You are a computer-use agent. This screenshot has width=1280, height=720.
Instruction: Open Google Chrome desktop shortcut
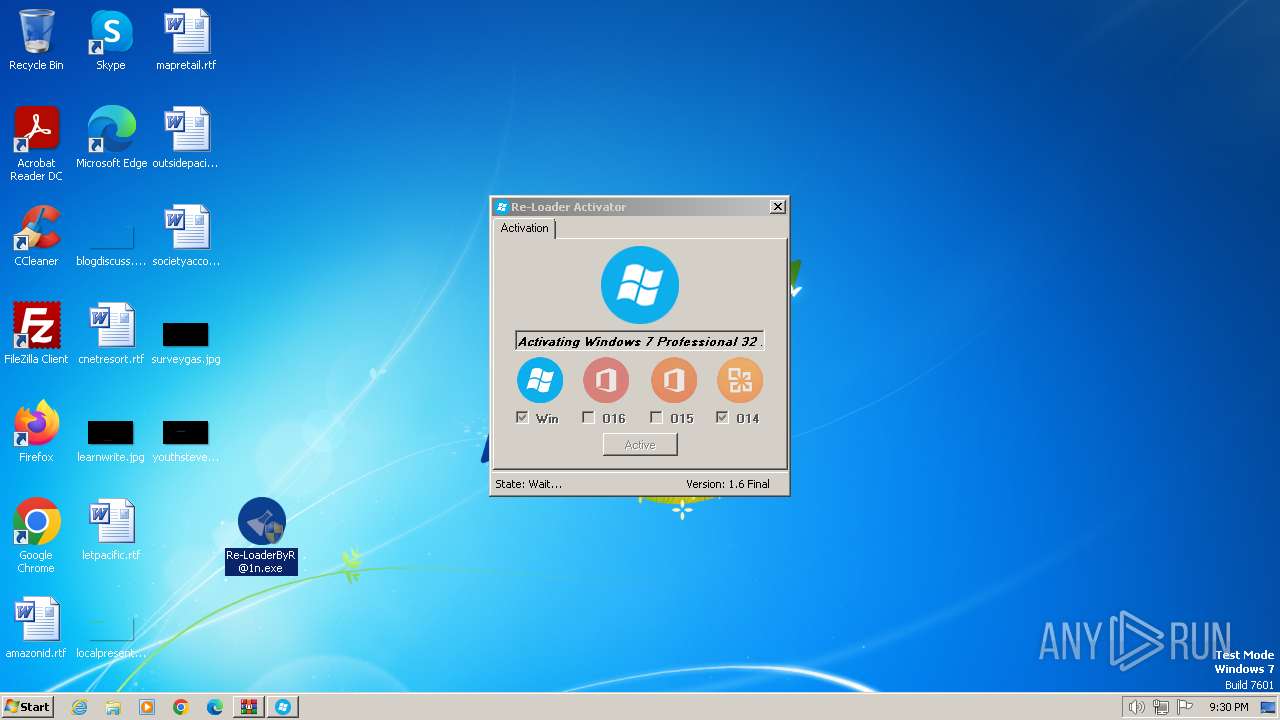coord(36,536)
